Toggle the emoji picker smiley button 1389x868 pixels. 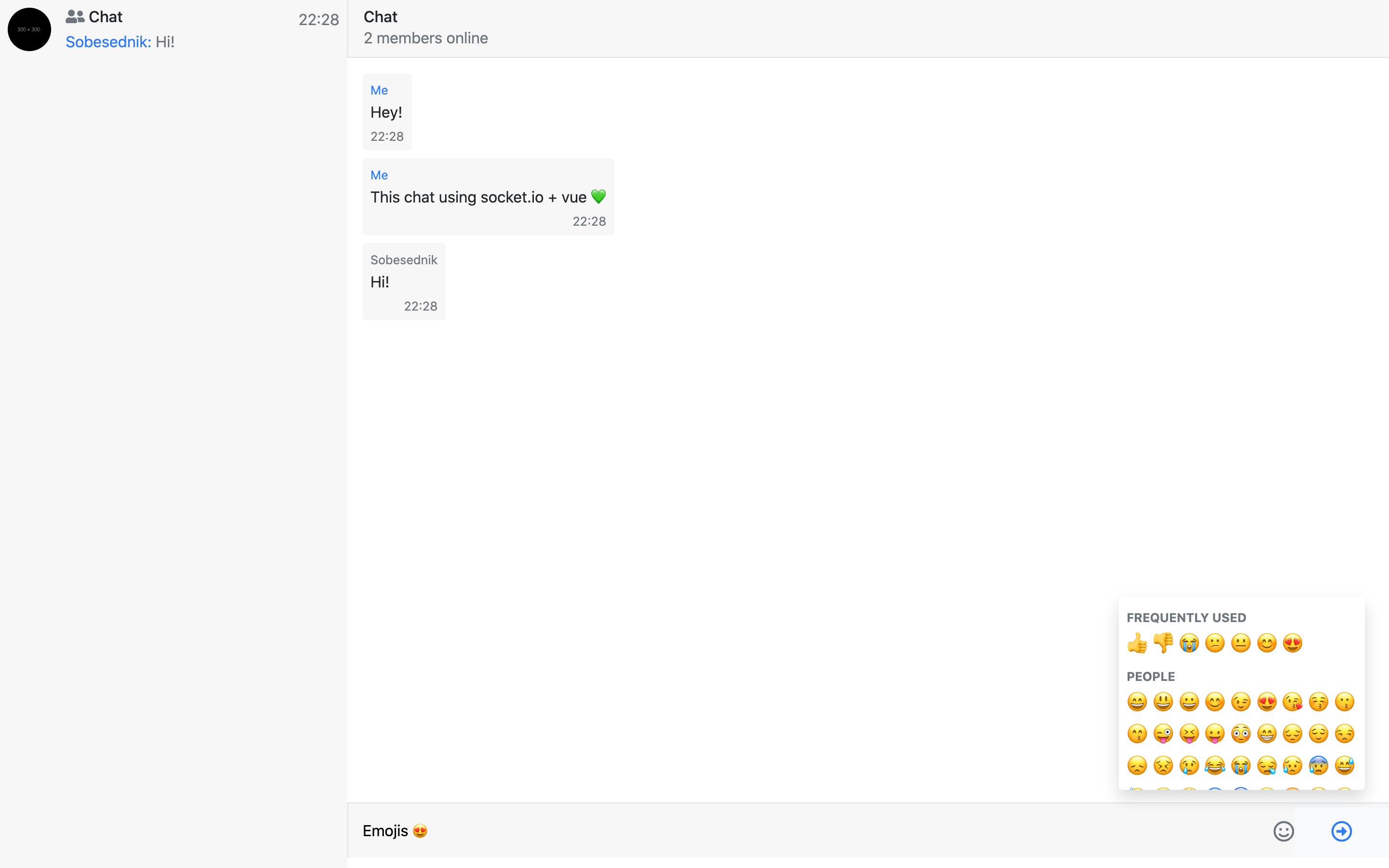[x=1283, y=831]
